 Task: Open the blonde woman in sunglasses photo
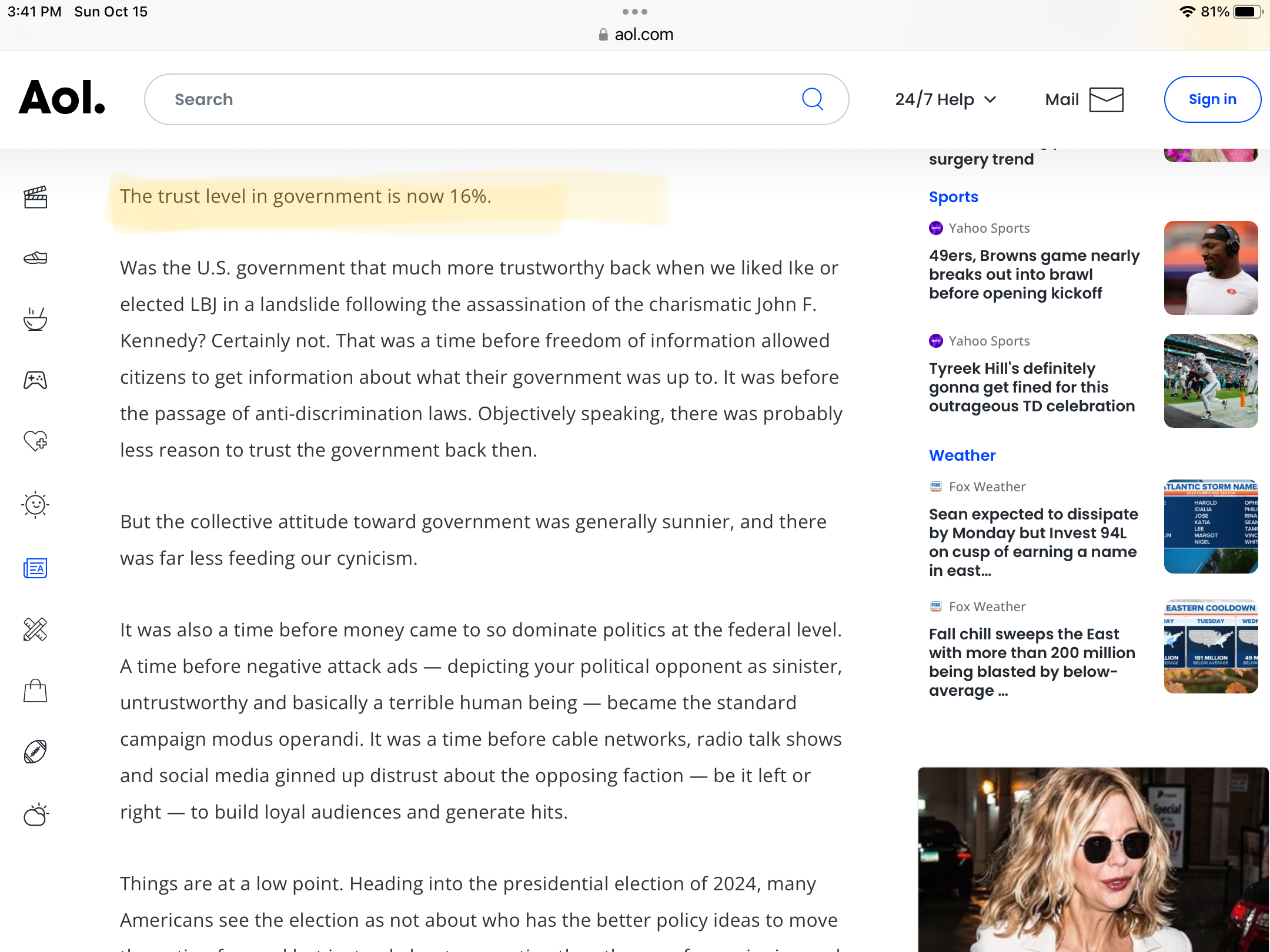click(x=1094, y=859)
